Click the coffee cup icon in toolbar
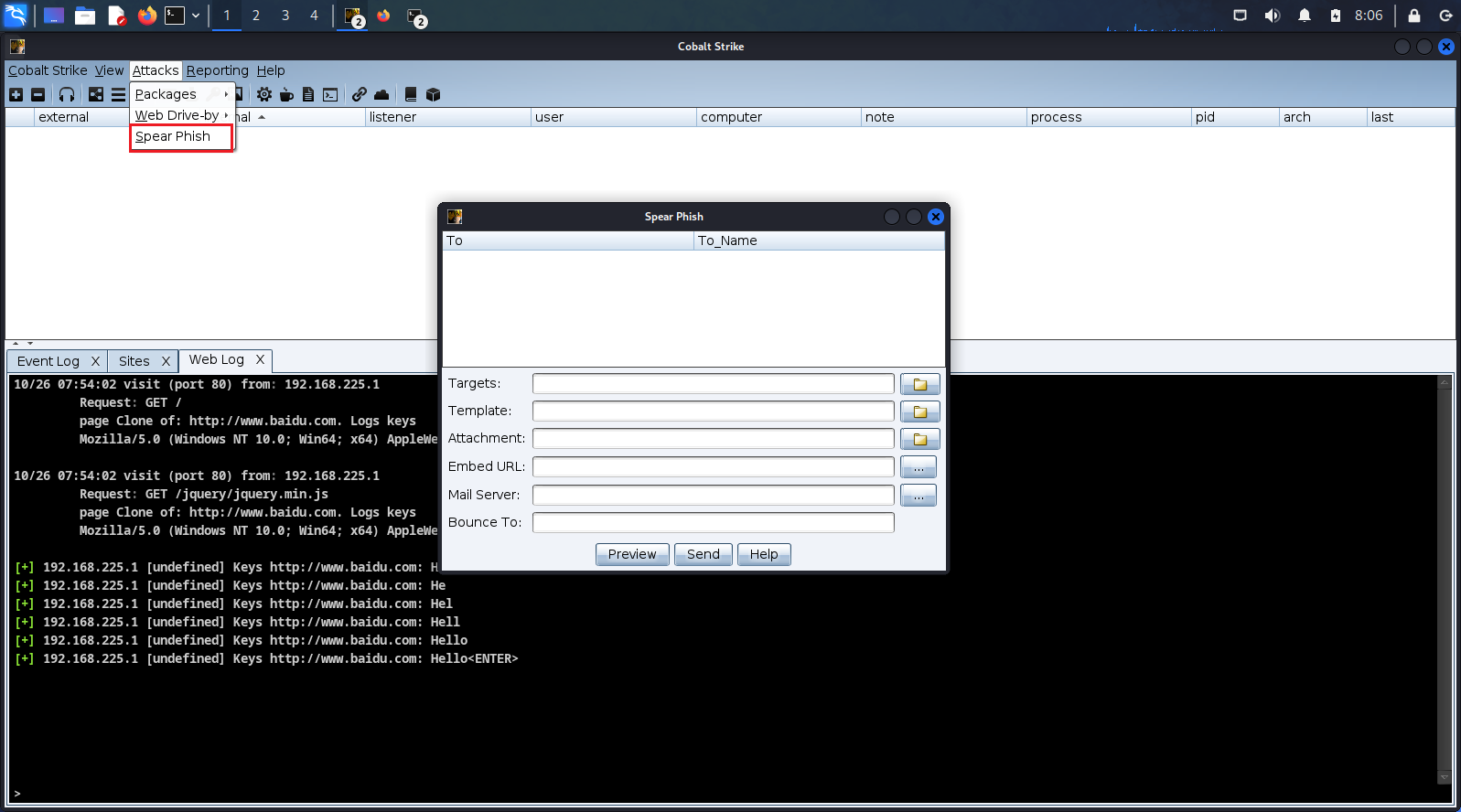1461x812 pixels. coord(286,94)
